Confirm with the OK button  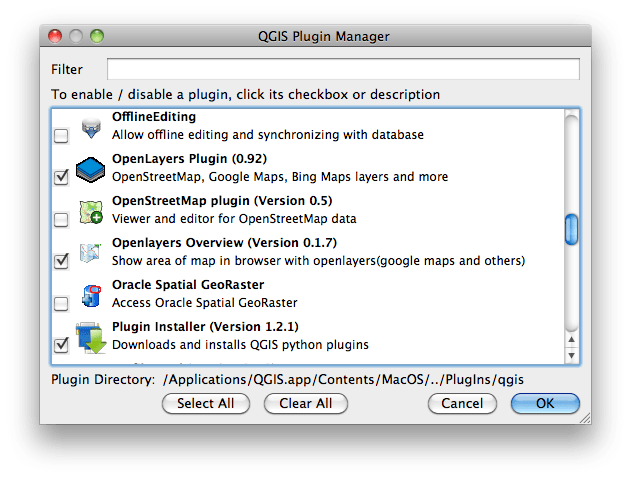click(545, 403)
